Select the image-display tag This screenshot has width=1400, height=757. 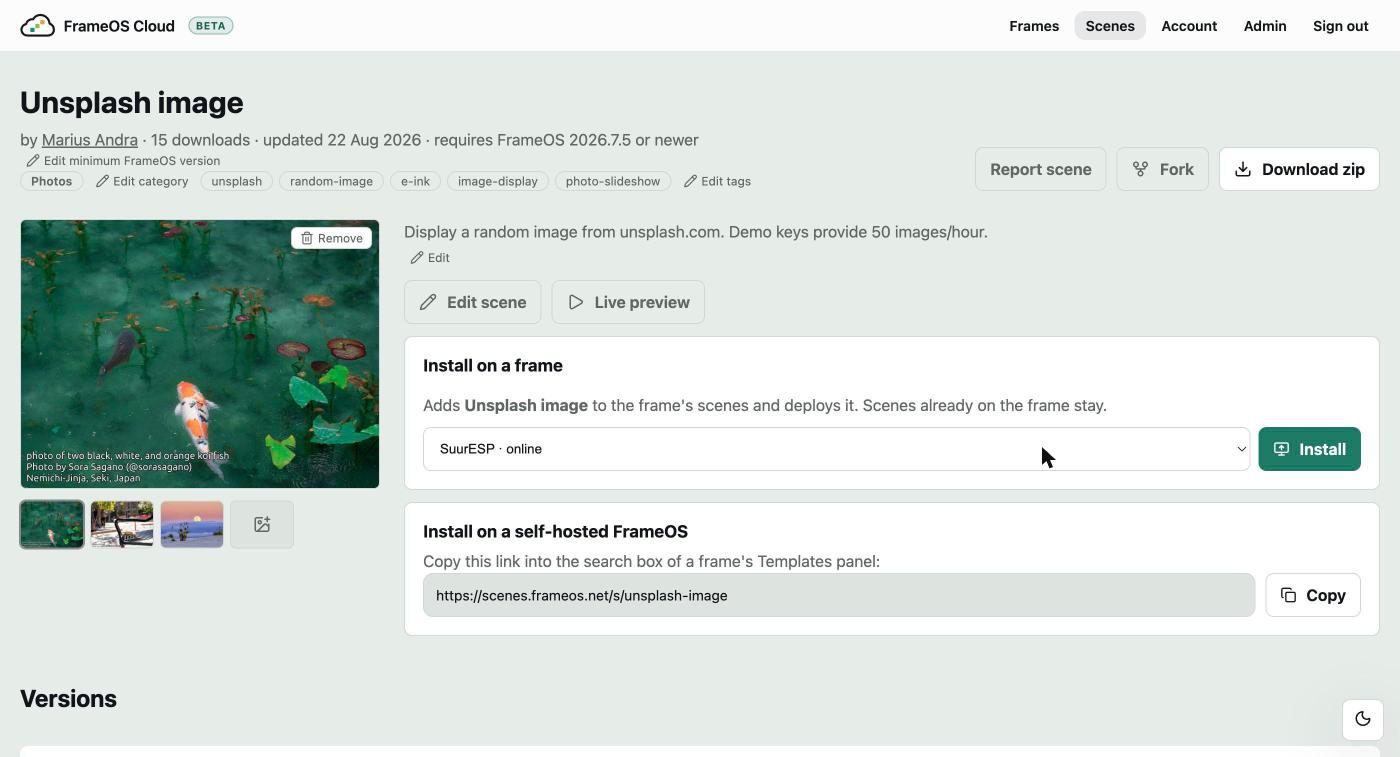[497, 181]
